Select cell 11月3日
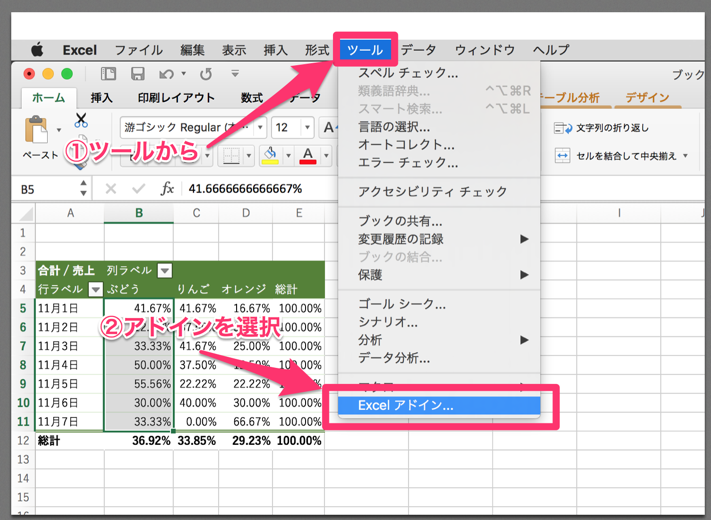Viewport: 711px width, 520px height. (70, 346)
